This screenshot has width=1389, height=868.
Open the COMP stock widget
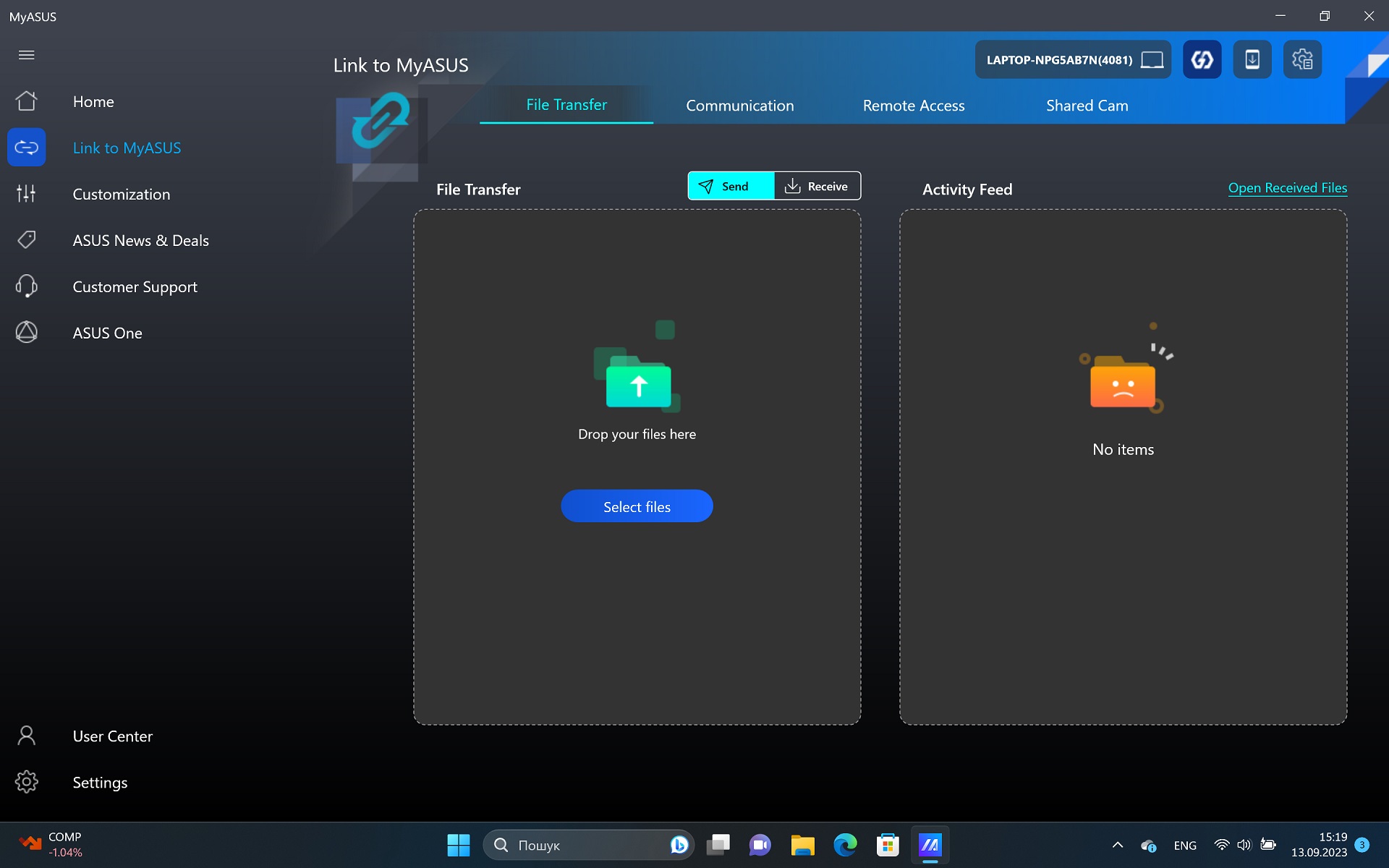pos(51,845)
